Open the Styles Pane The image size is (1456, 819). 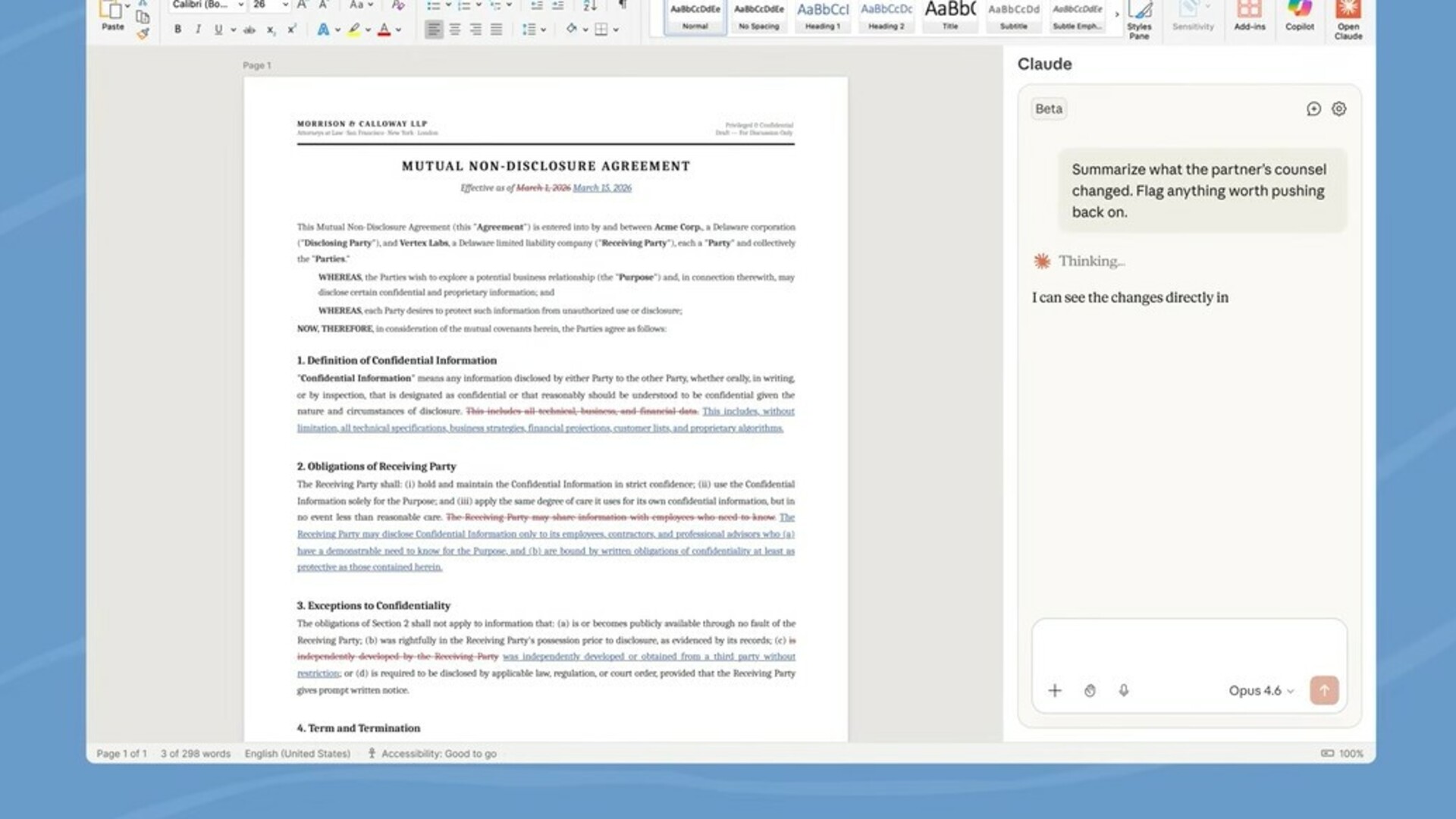pos(1139,20)
